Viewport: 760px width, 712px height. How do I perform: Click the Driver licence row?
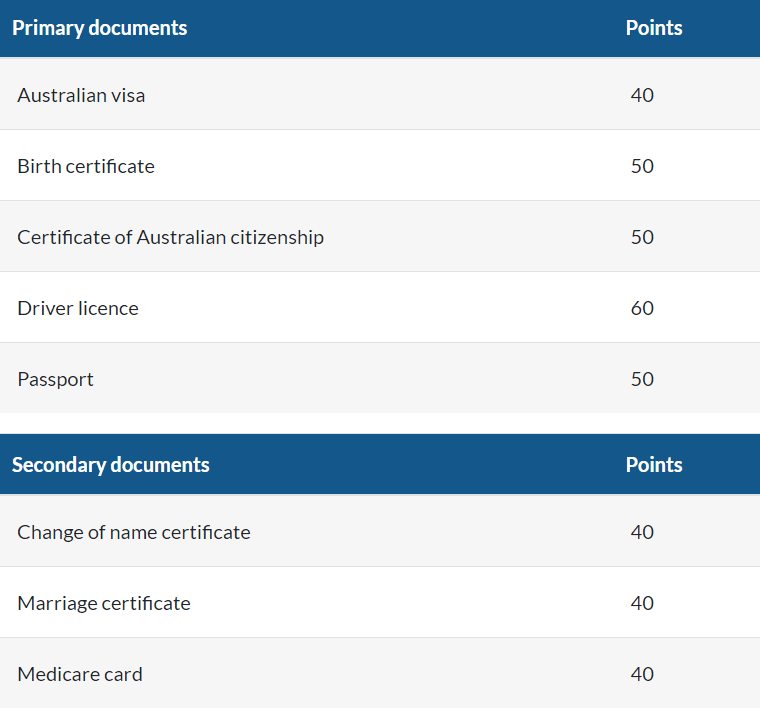[380, 307]
